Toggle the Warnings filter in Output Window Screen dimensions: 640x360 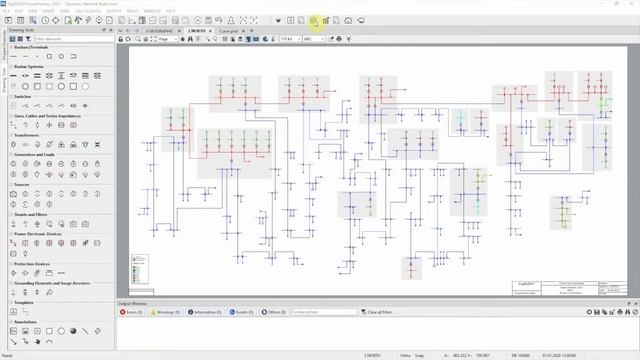(165, 312)
